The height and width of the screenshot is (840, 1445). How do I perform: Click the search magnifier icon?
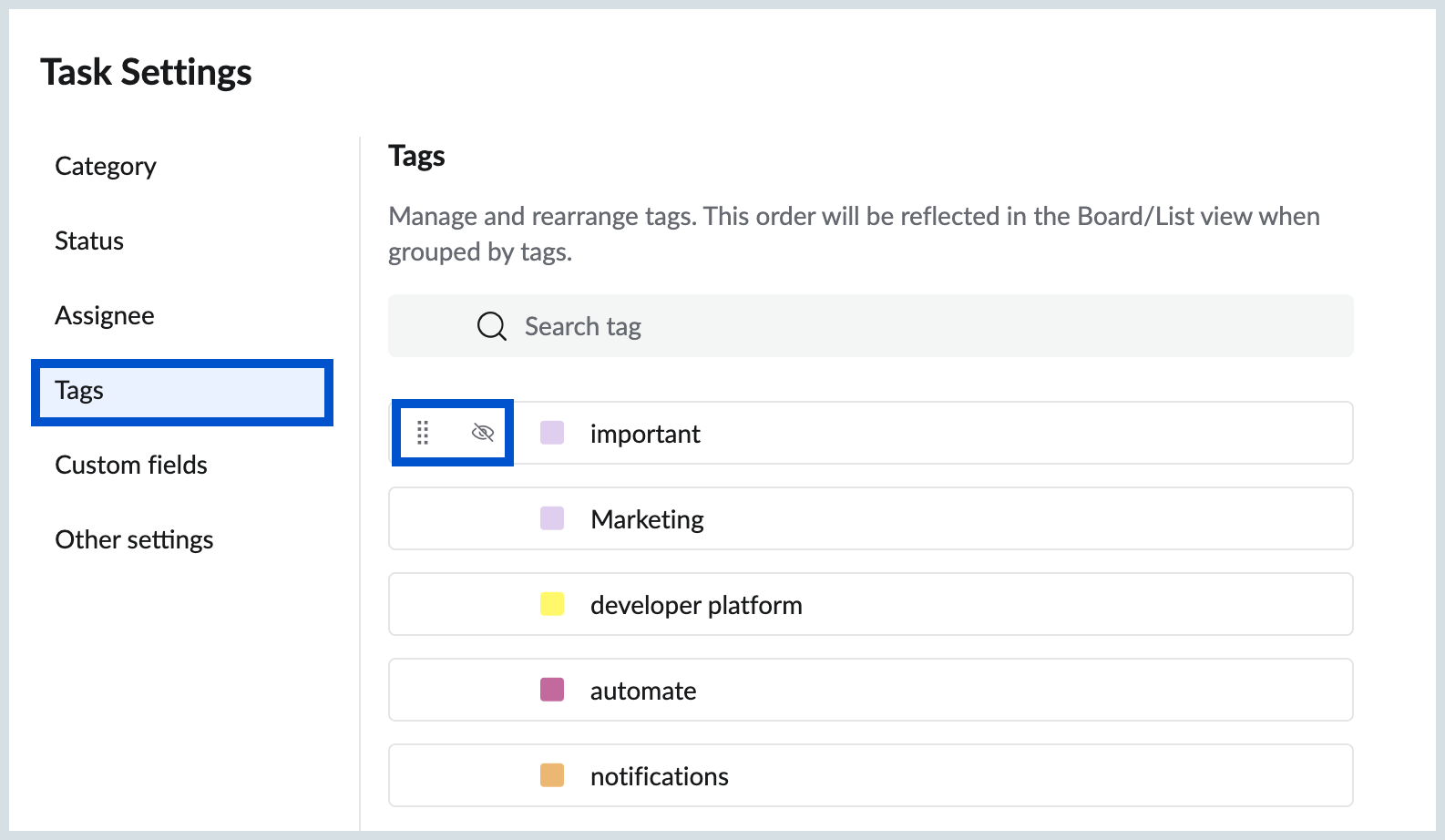point(492,326)
